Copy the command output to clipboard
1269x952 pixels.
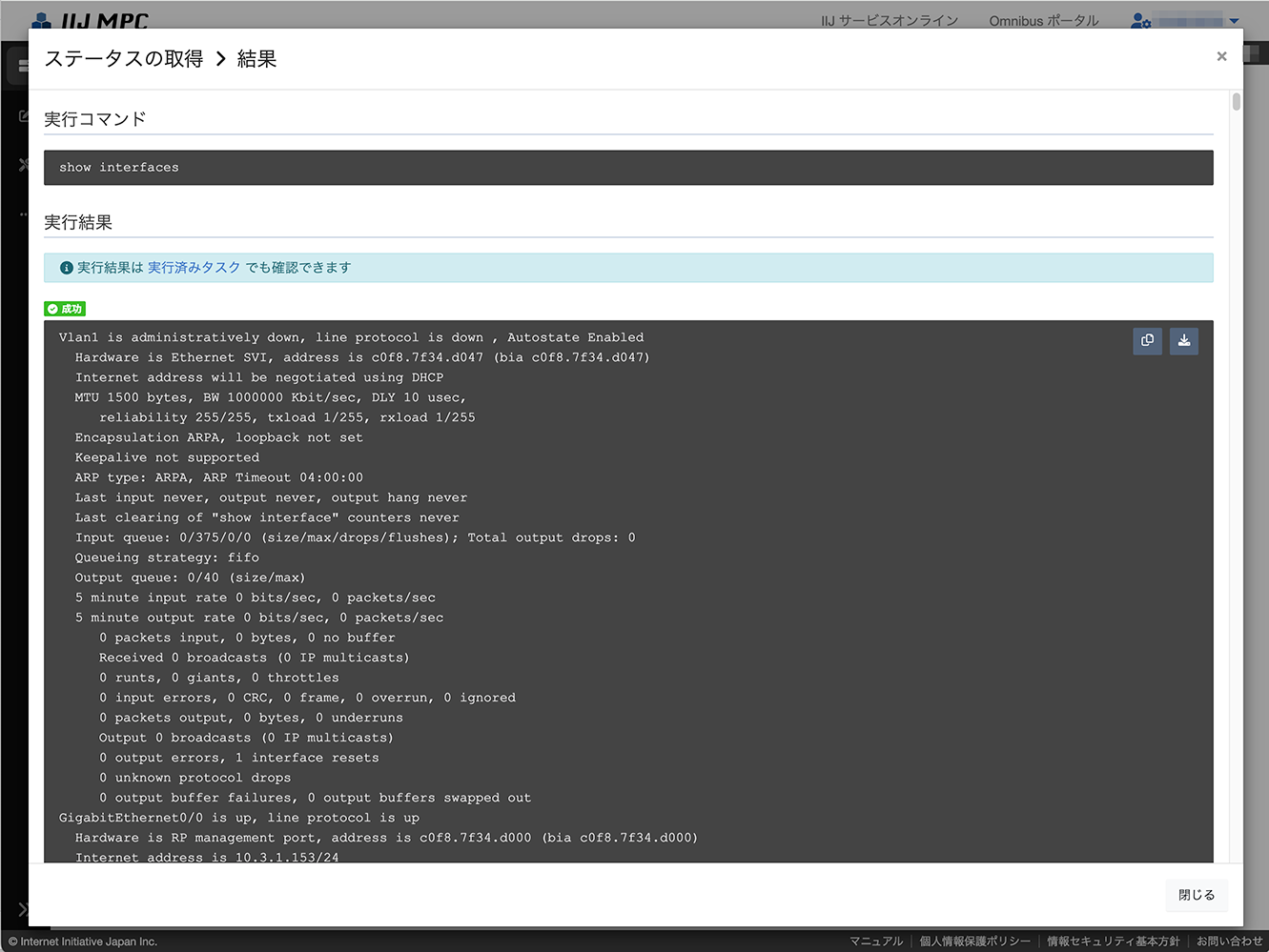[1147, 341]
